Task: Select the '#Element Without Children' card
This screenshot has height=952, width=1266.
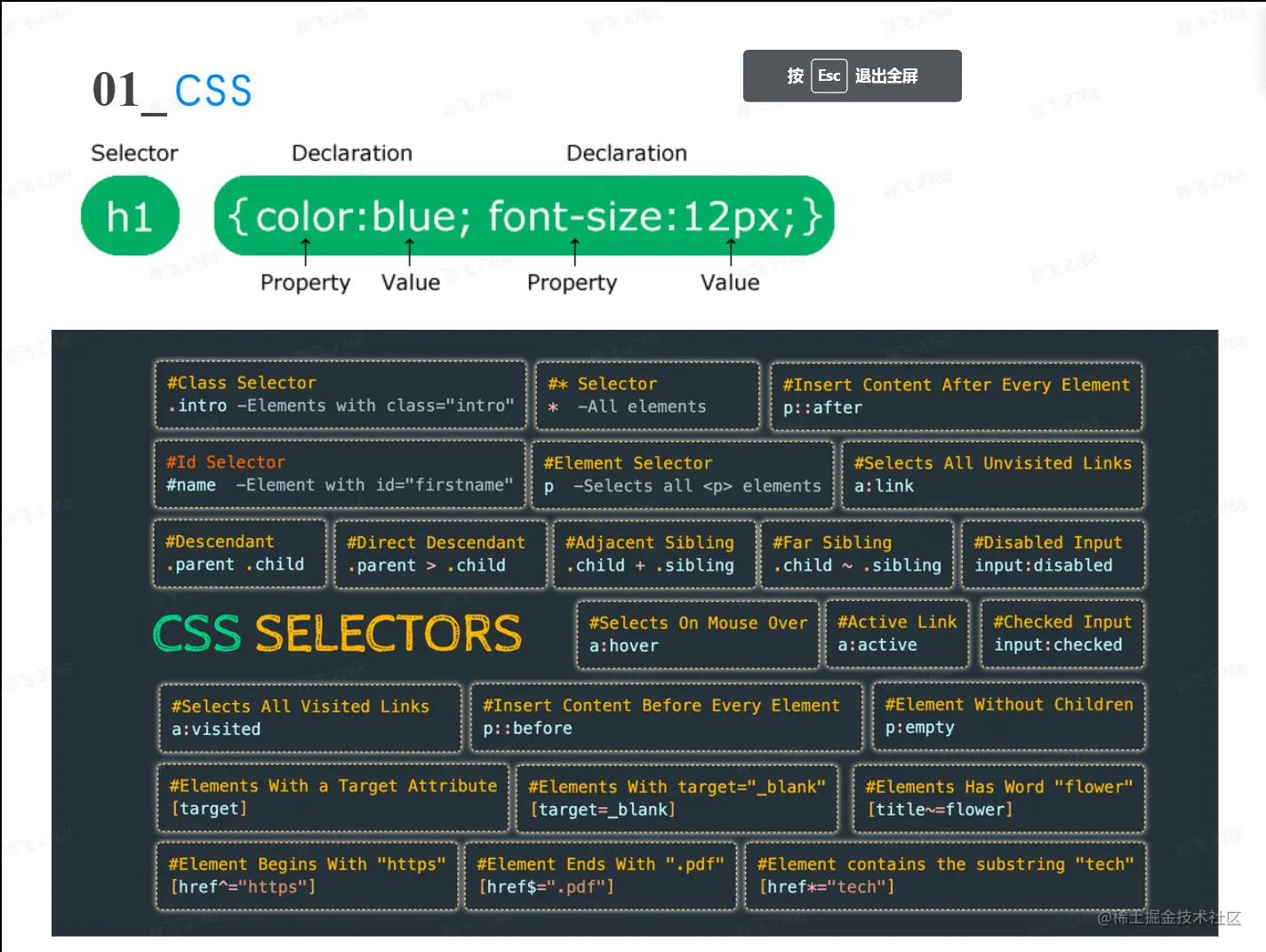Action: 1008,716
